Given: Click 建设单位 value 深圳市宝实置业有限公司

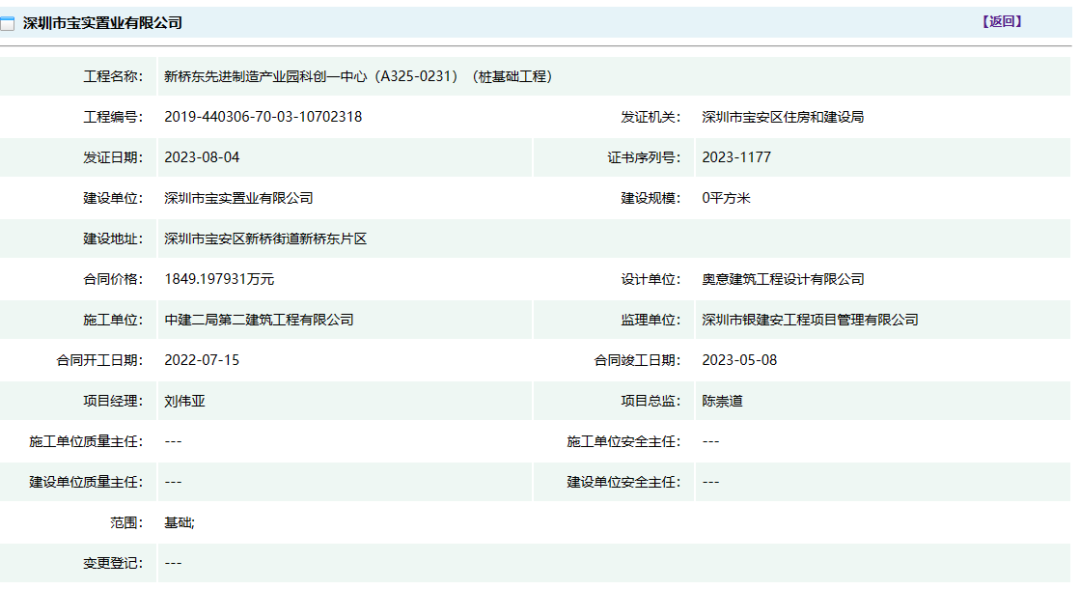Looking at the screenshot, I should pyautogui.click(x=238, y=198).
